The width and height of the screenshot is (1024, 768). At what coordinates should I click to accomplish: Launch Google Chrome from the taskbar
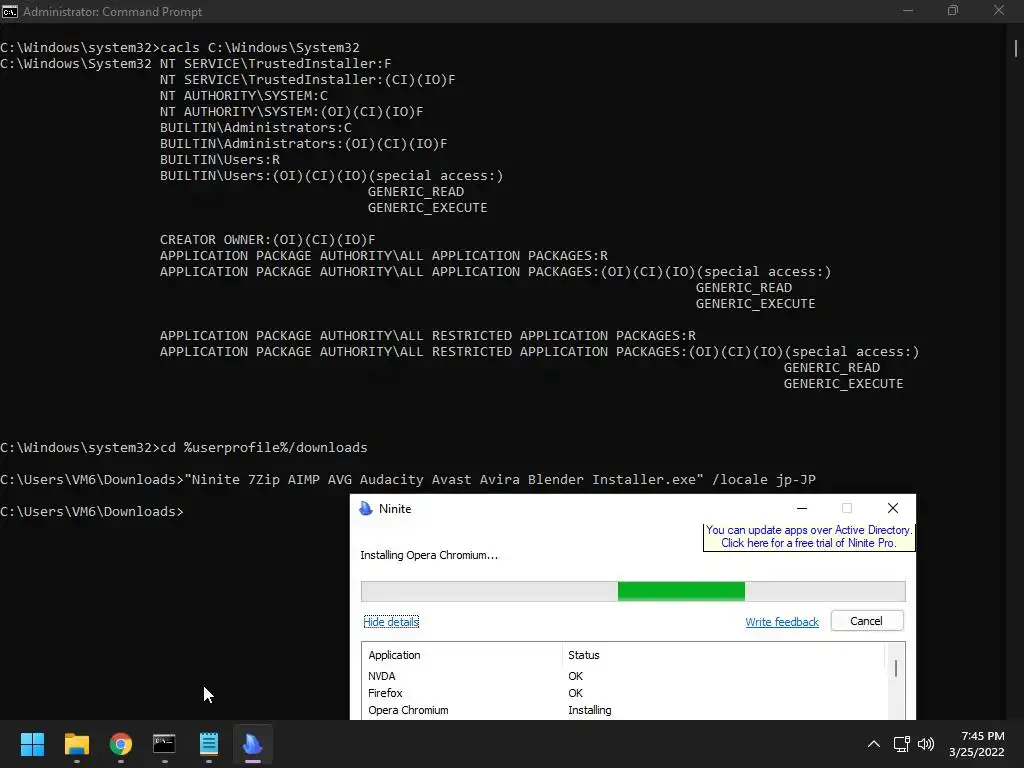pos(121,744)
